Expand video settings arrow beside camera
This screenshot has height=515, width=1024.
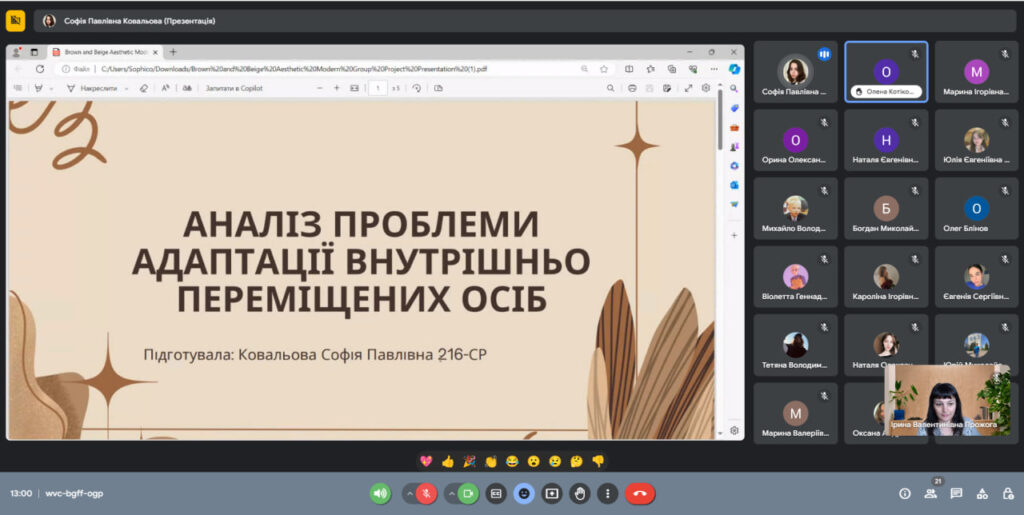(450, 493)
